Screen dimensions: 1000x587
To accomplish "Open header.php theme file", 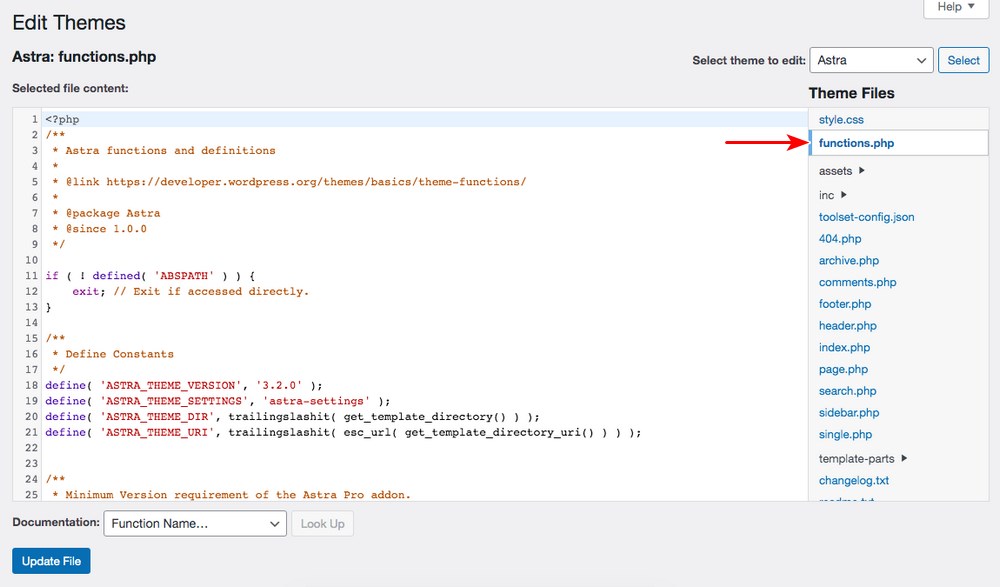I will 847,326.
